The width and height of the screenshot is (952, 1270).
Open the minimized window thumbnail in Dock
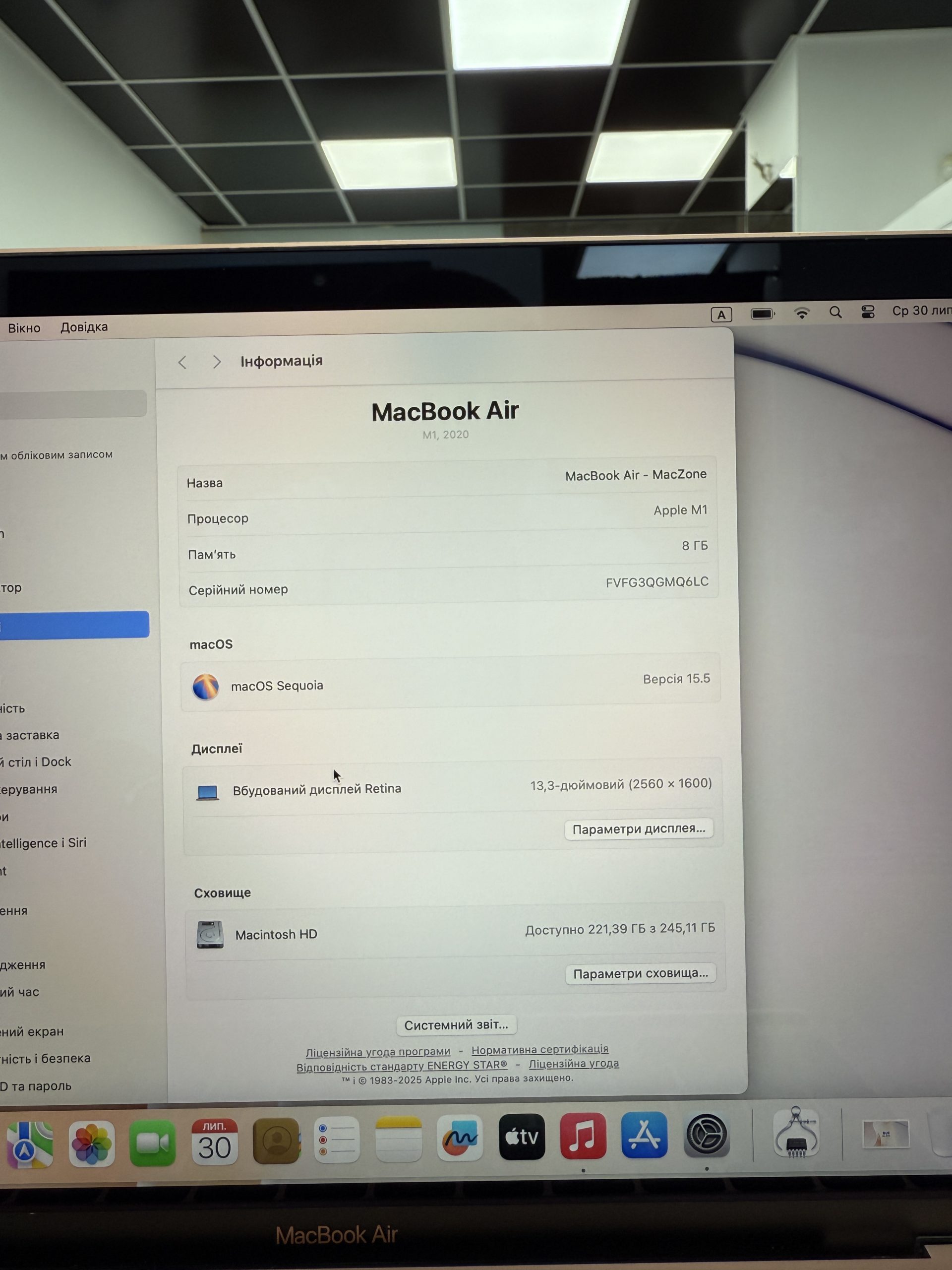pyautogui.click(x=886, y=1134)
